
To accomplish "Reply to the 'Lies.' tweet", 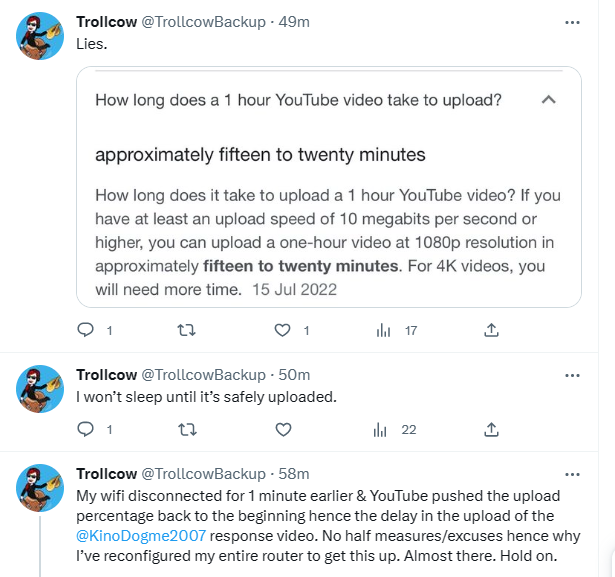I will click(86, 329).
